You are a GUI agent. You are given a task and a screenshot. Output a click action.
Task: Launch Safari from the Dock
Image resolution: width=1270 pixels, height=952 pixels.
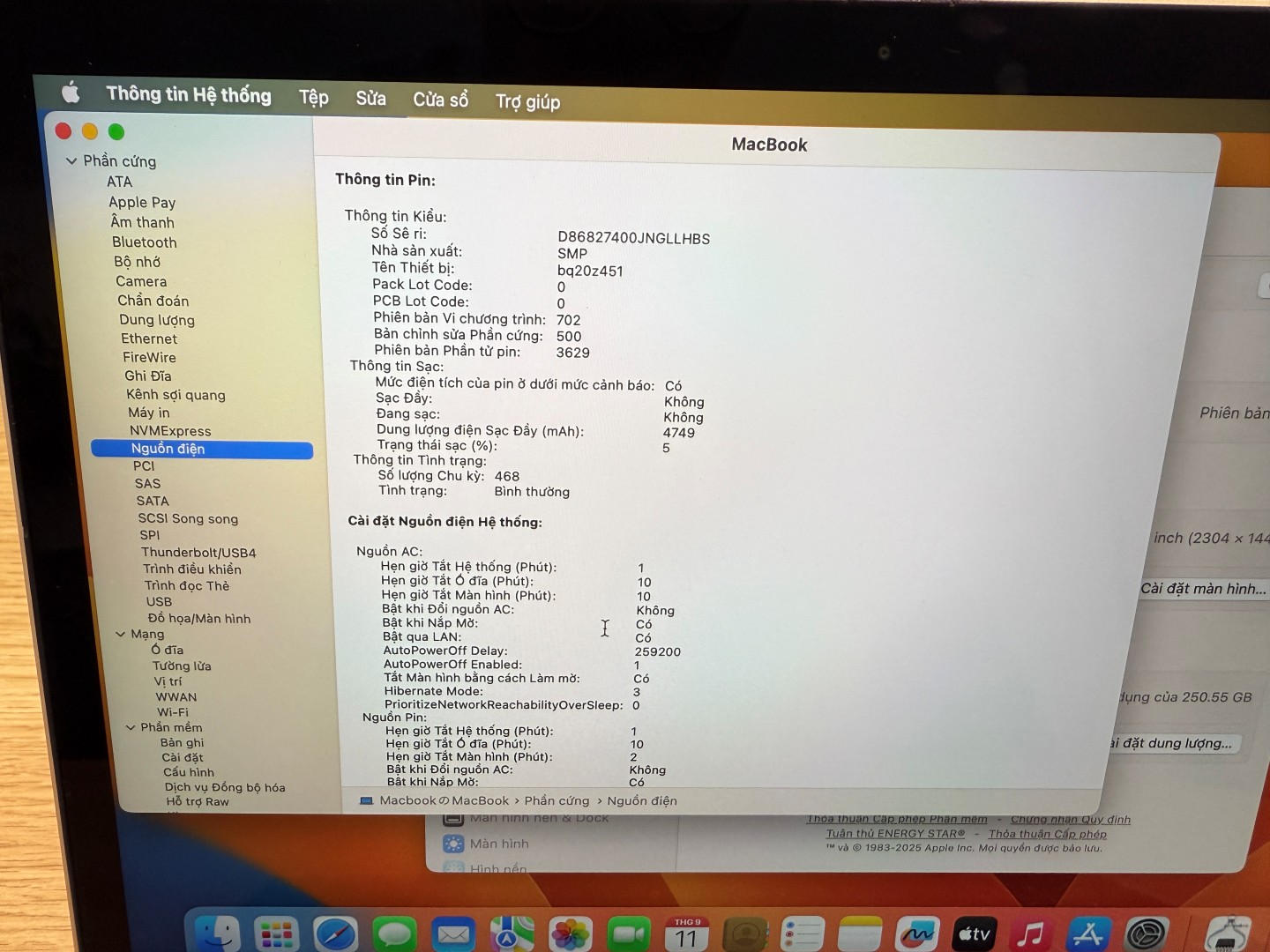pyautogui.click(x=335, y=935)
